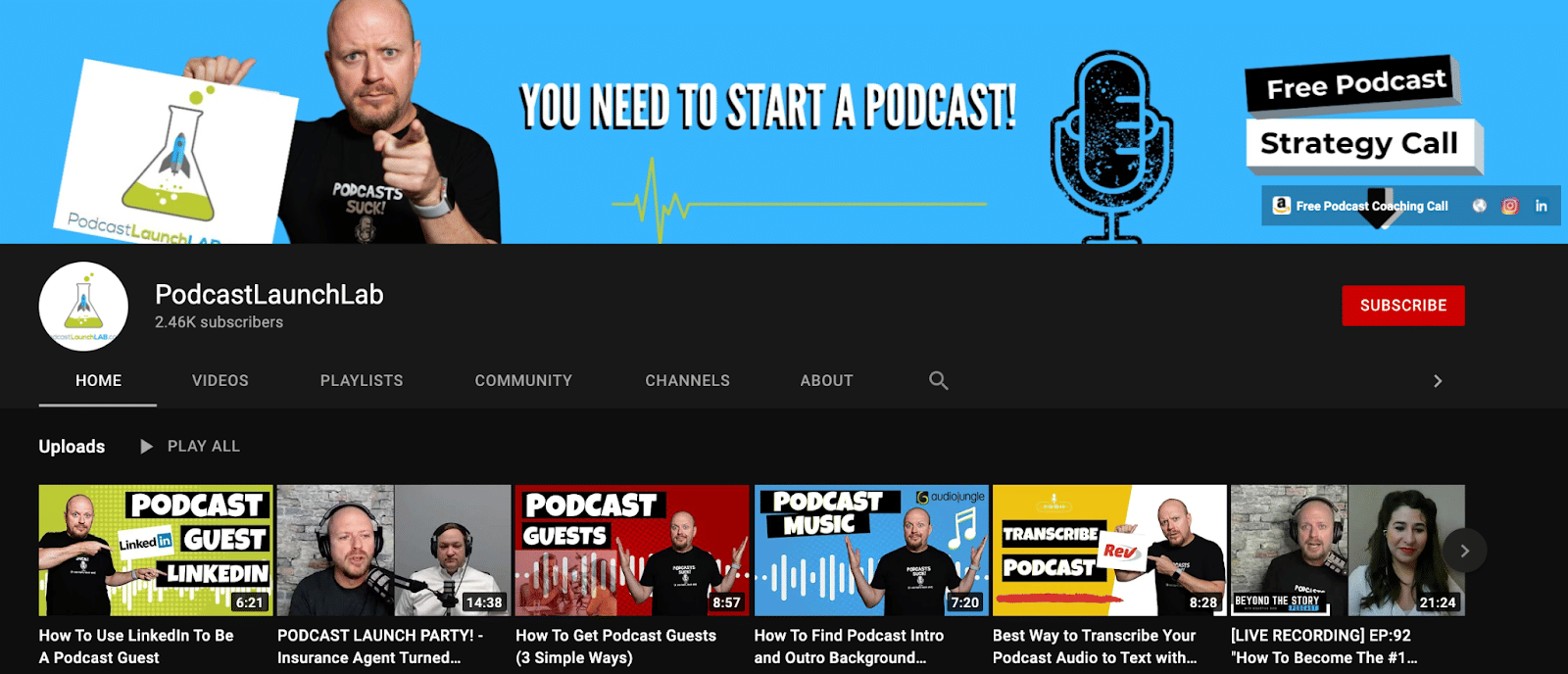1568x674 pixels.
Task: Subscribe to the PodcastLaunchLab channel
Action: [x=1402, y=306]
